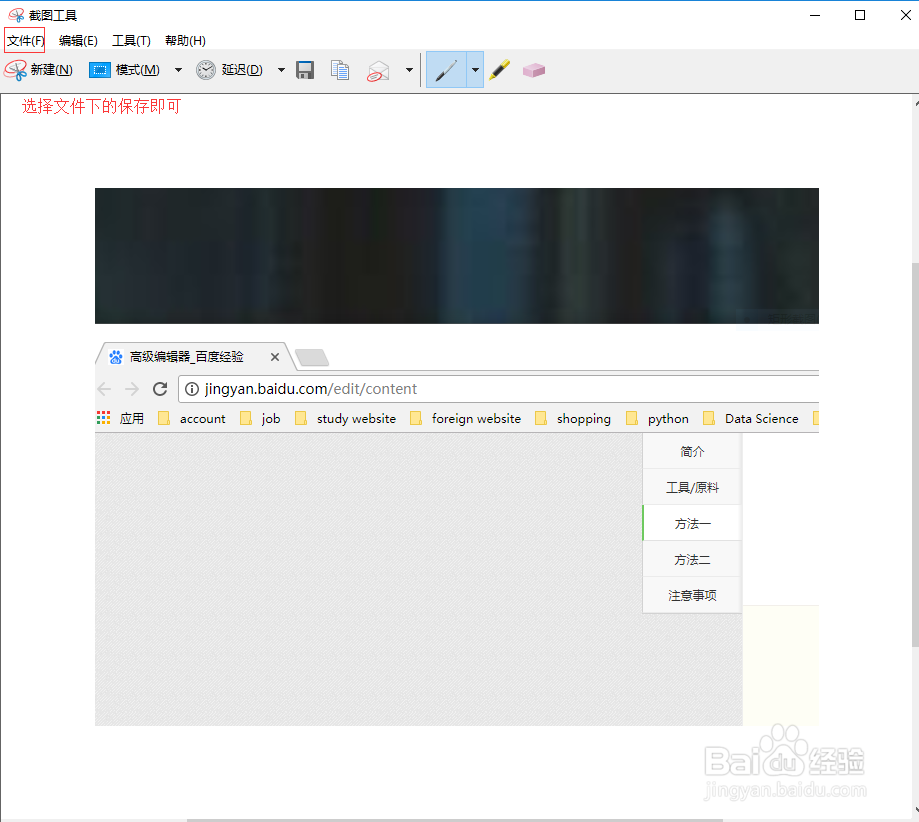Click the Baidu logo on the browser tab
This screenshot has height=822, width=919.
coord(116,356)
